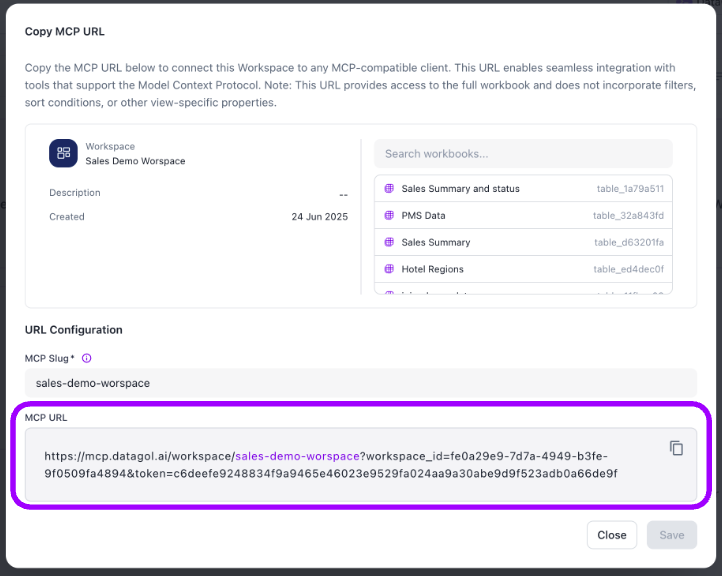
Task: Copy the MCP URL with clipboard icon
Action: coord(676,448)
